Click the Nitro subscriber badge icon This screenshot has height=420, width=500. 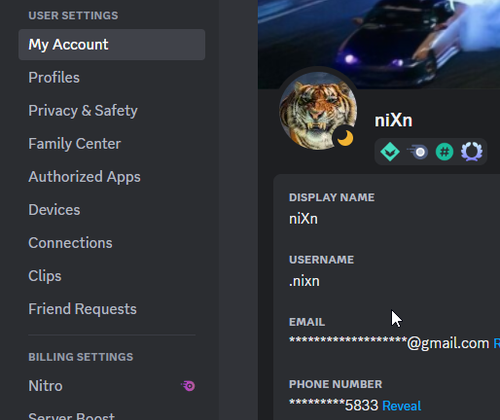pos(417,152)
